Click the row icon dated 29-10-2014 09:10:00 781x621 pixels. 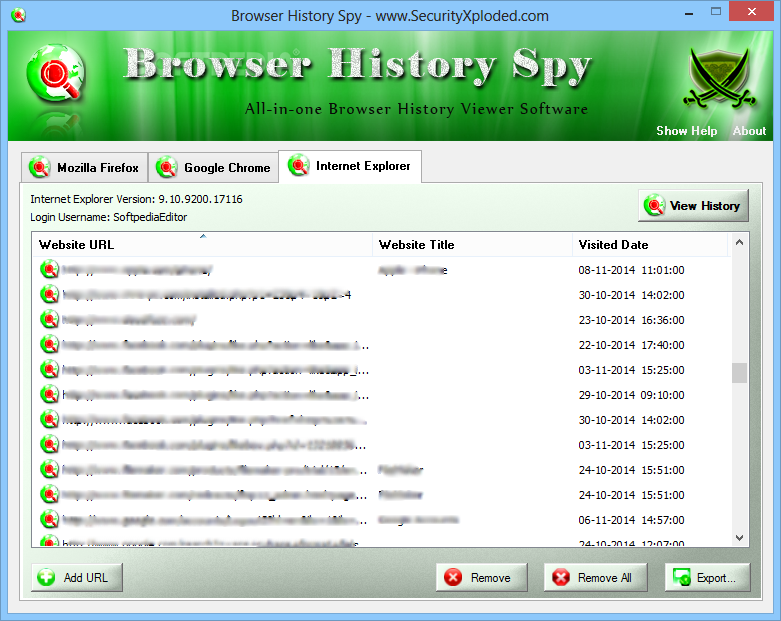point(49,394)
